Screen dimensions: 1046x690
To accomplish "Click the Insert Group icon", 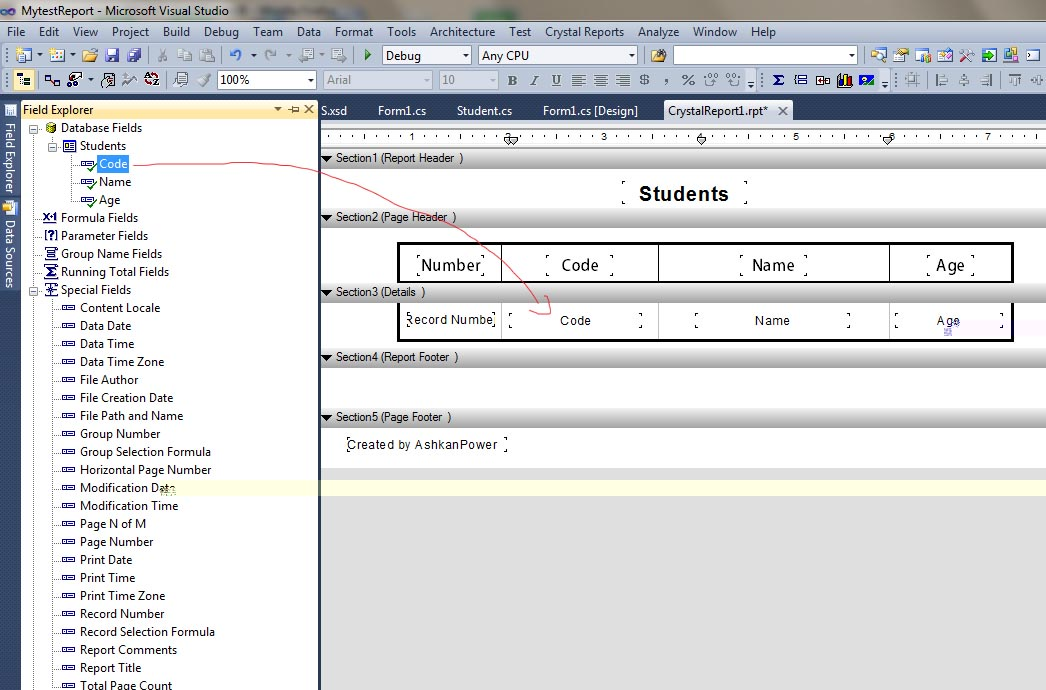I will pyautogui.click(x=801, y=80).
